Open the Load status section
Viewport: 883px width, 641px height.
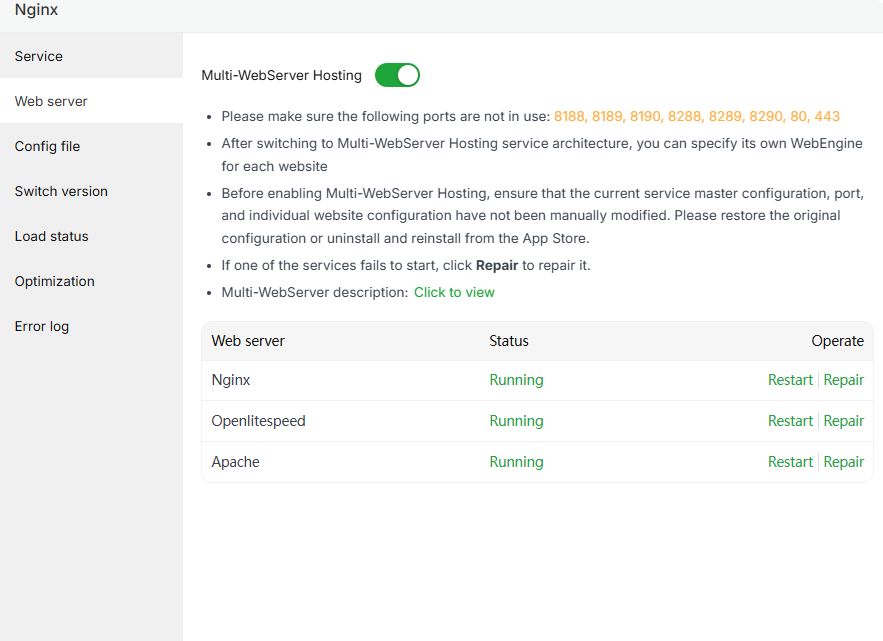pos(51,236)
